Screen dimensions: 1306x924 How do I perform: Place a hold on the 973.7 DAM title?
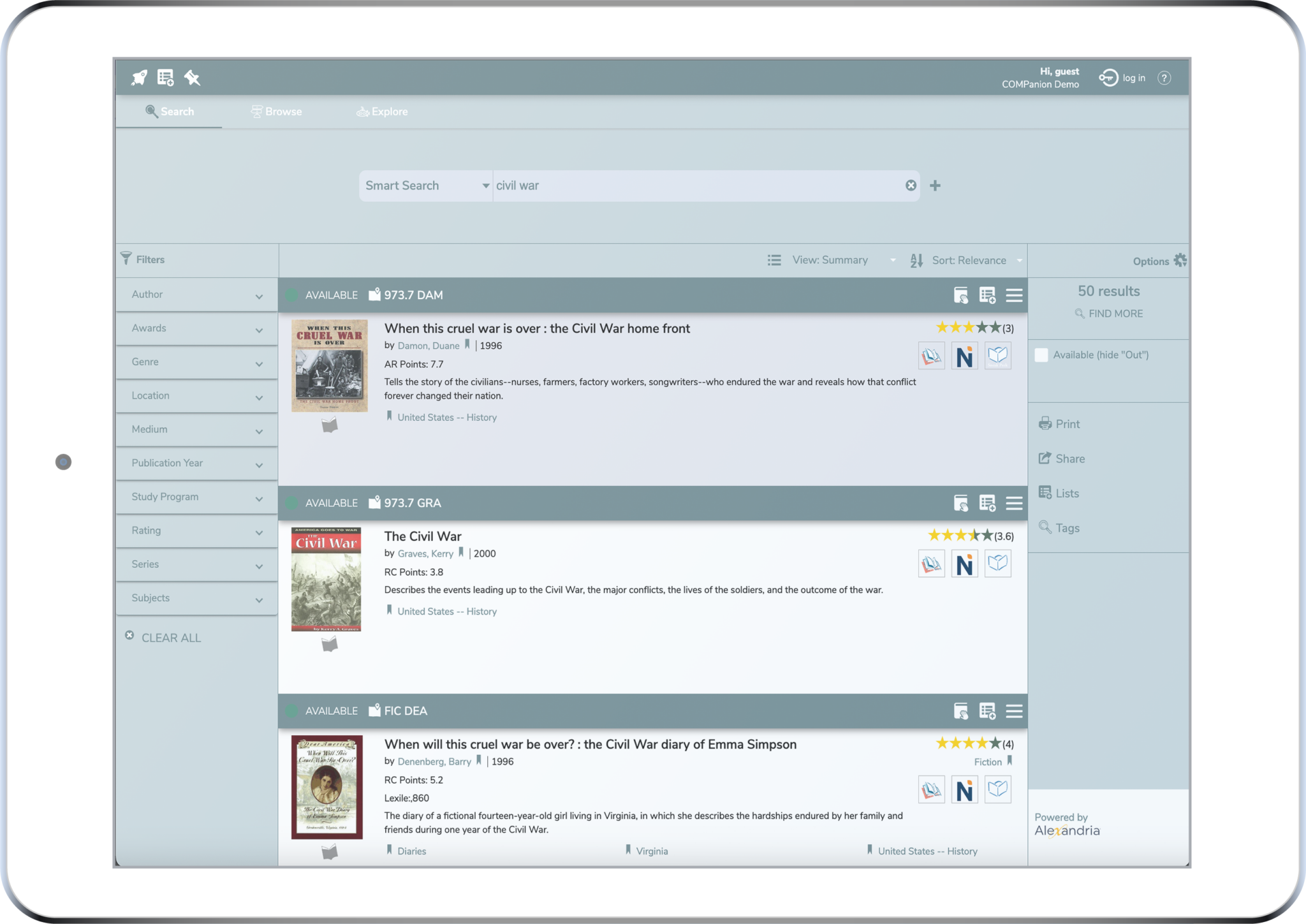961,295
